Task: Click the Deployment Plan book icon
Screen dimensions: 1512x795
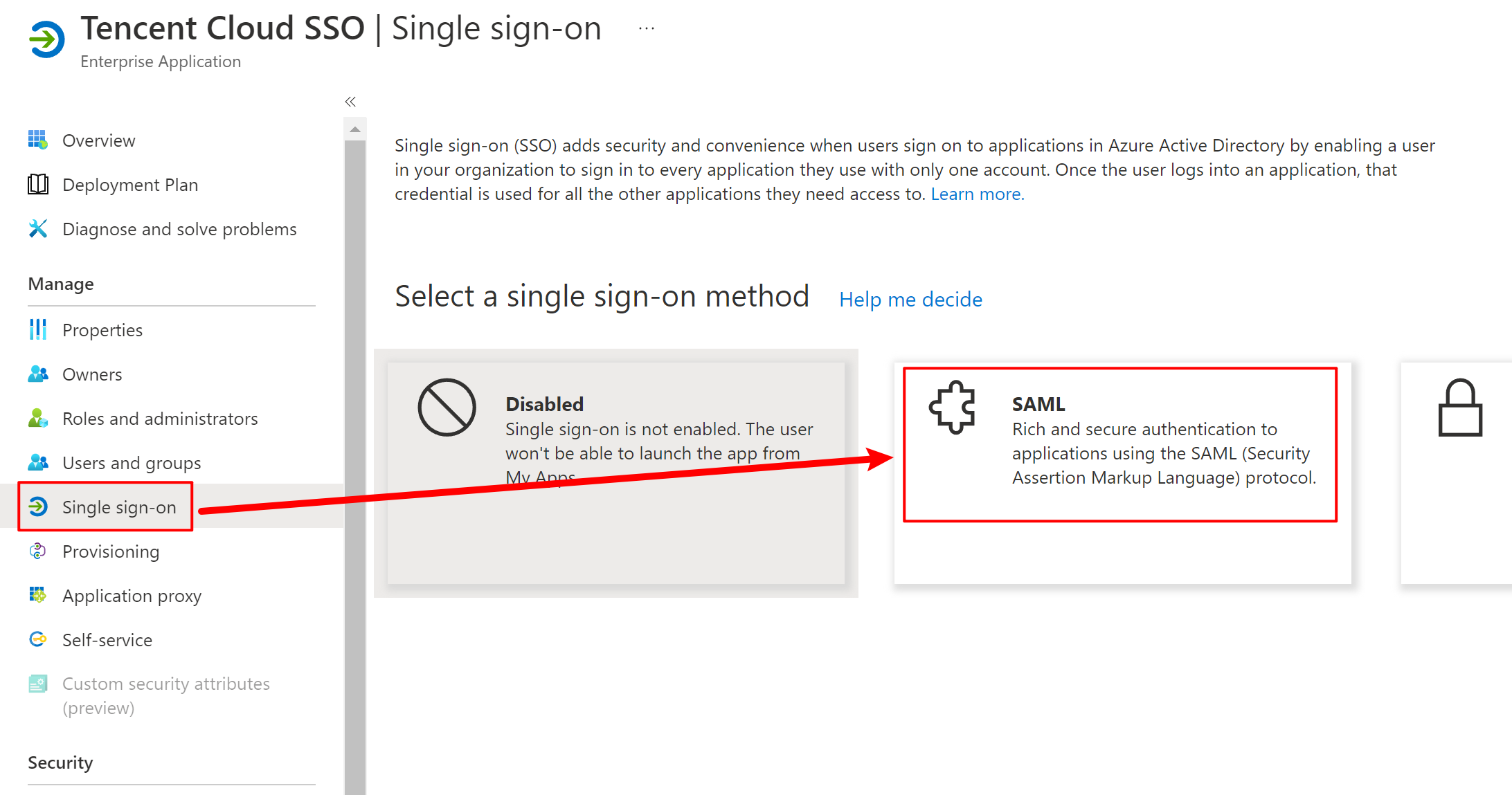Action: (38, 185)
